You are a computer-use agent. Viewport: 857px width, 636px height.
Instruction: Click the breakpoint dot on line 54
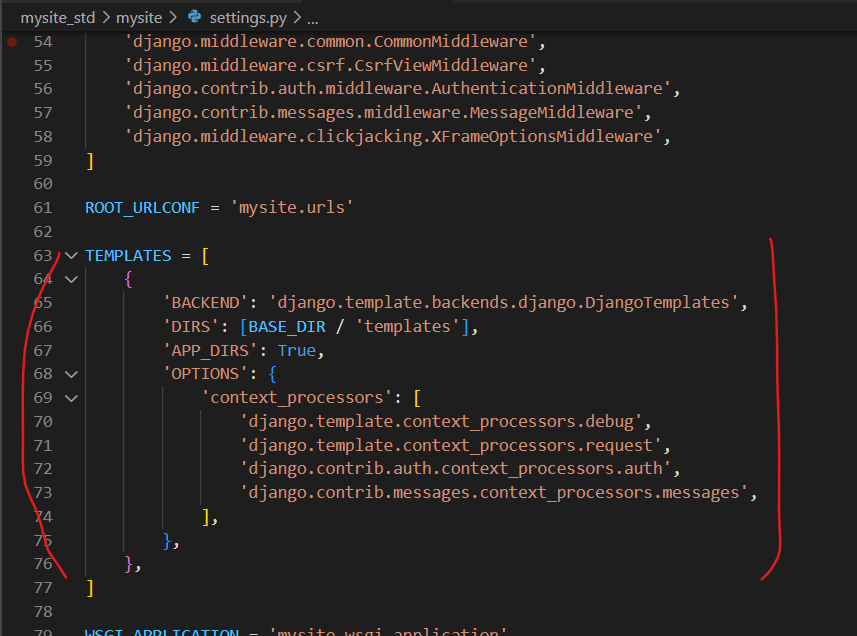coord(12,42)
